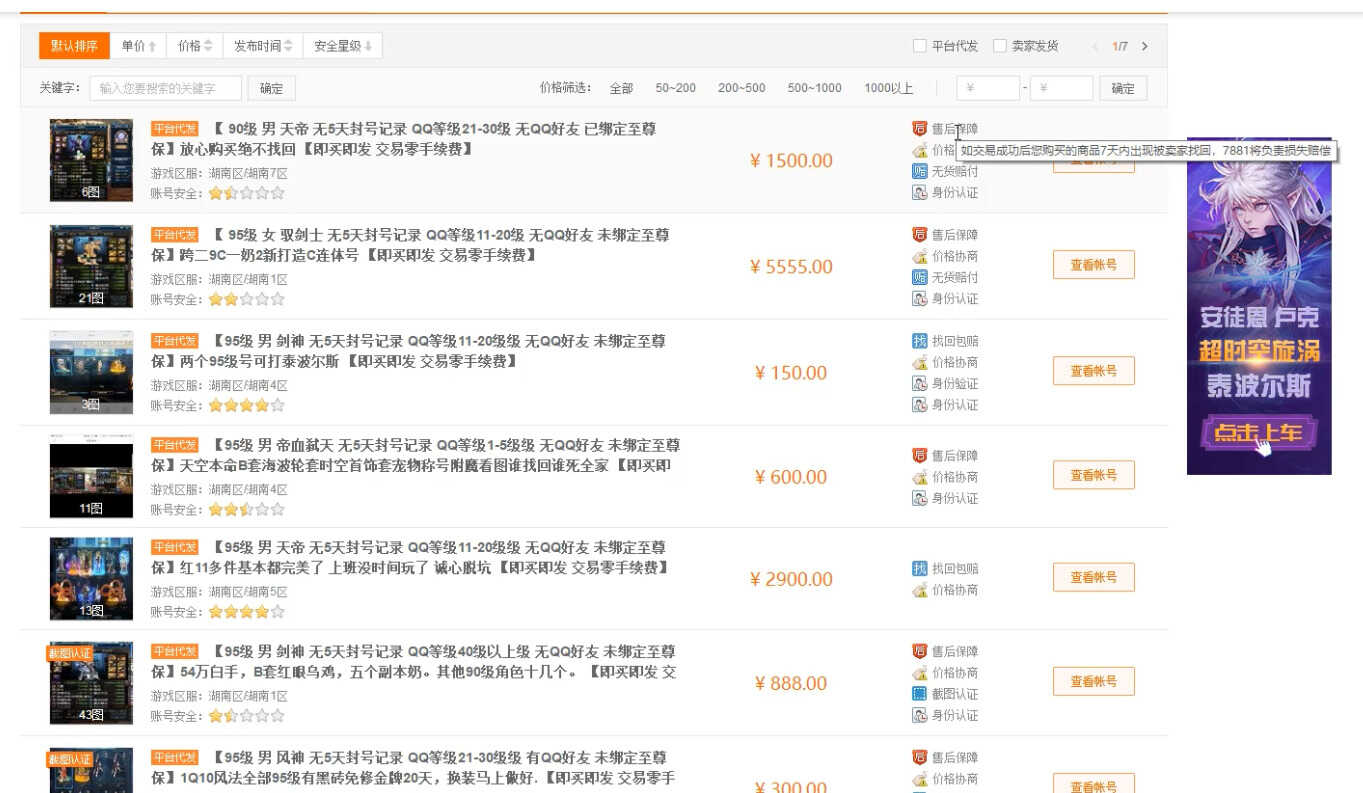
Task: Click the 售后保障 icon in the ¥300.00 listing
Action: (x=919, y=757)
